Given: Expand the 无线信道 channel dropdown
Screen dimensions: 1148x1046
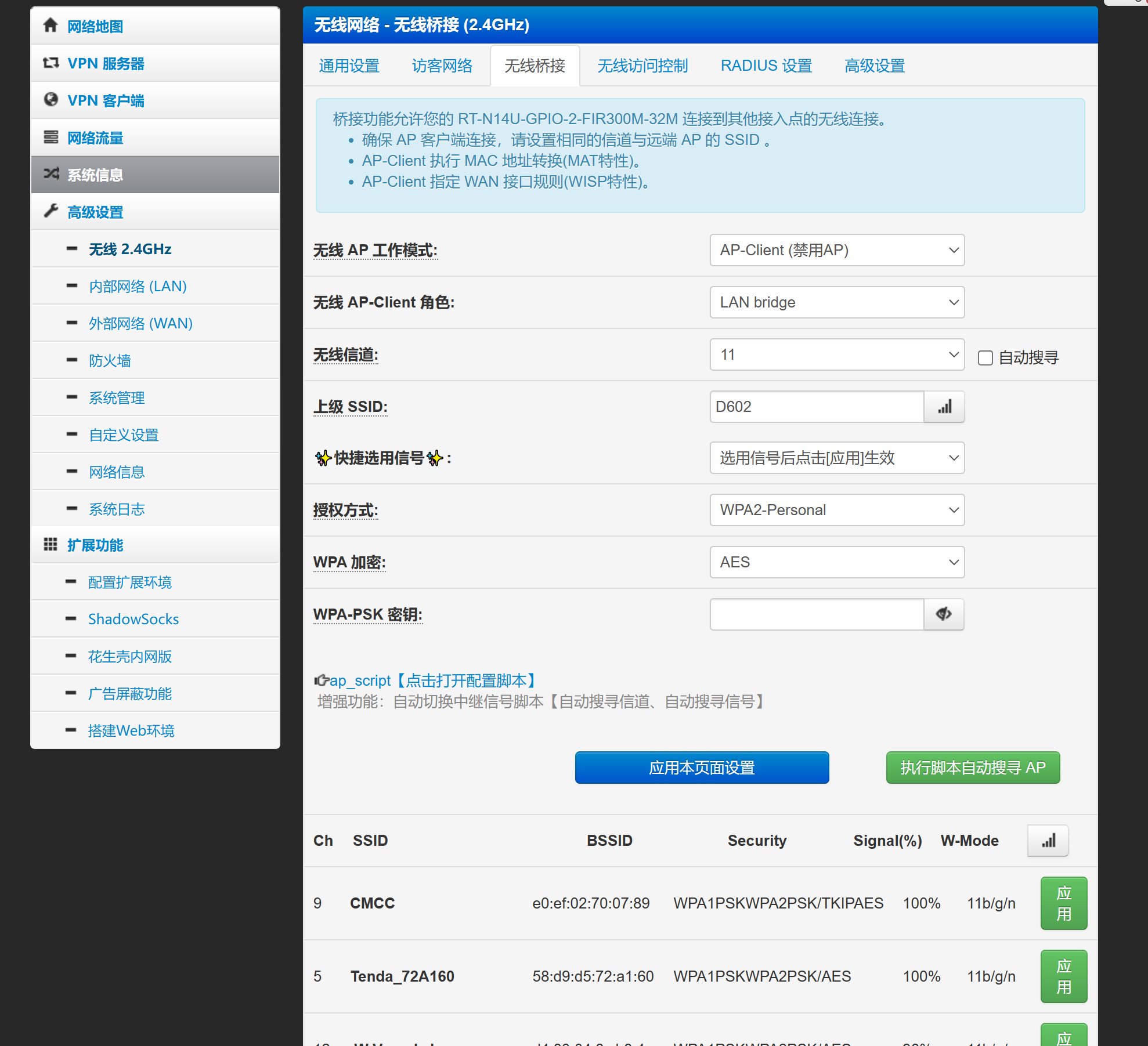Looking at the screenshot, I should pyautogui.click(x=836, y=354).
